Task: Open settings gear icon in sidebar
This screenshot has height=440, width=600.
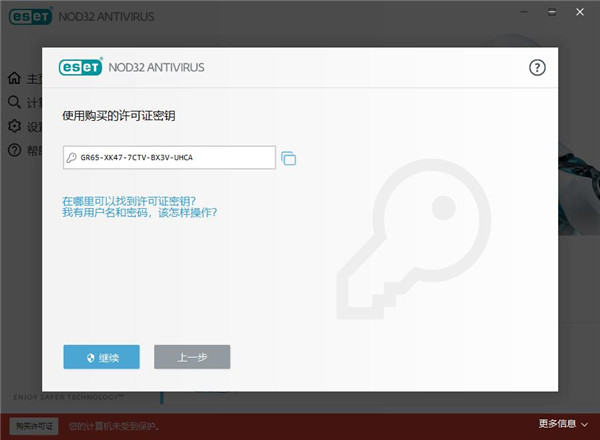Action: point(14,126)
